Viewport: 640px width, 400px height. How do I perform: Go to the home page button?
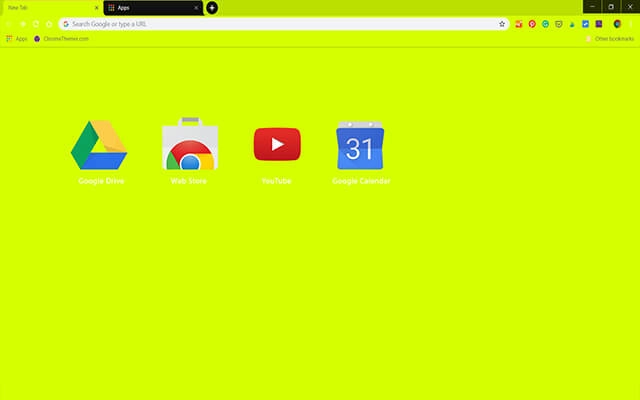(49, 24)
